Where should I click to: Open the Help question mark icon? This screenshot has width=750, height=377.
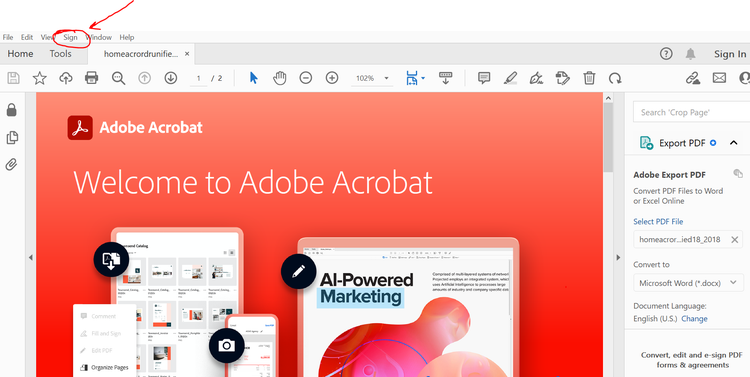click(x=666, y=54)
